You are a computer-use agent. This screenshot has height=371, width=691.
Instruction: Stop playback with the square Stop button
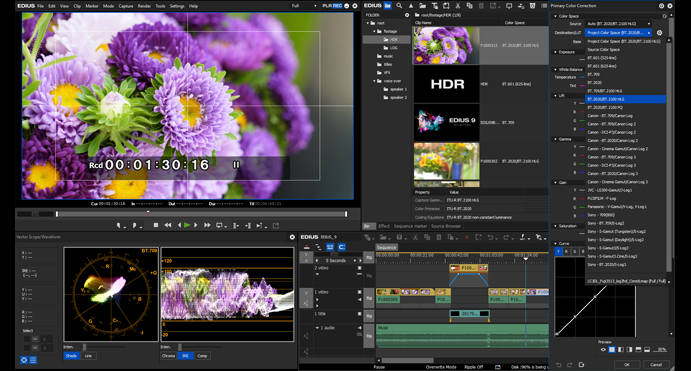click(x=156, y=225)
